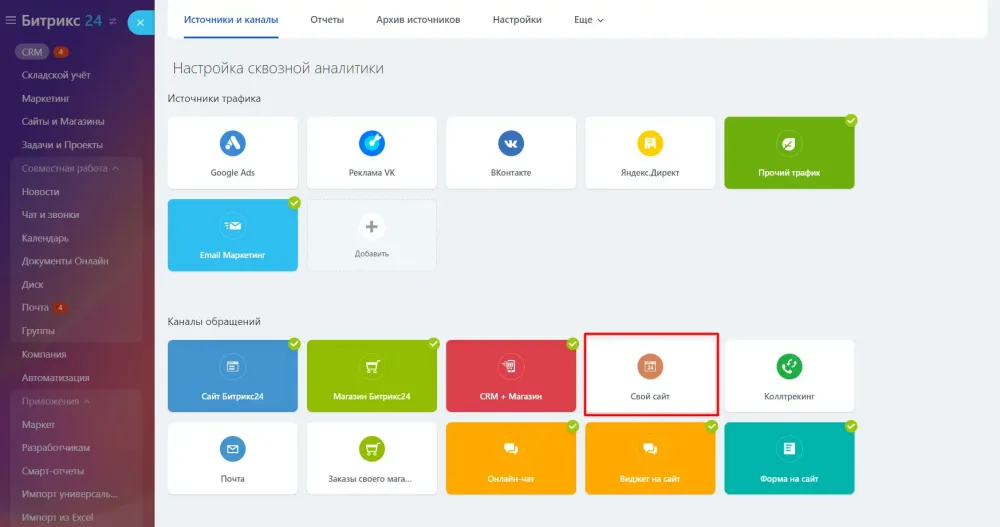Viewport: 1000px width, 527px height.
Task: Open the Источники и каналы tab
Action: coord(231,20)
